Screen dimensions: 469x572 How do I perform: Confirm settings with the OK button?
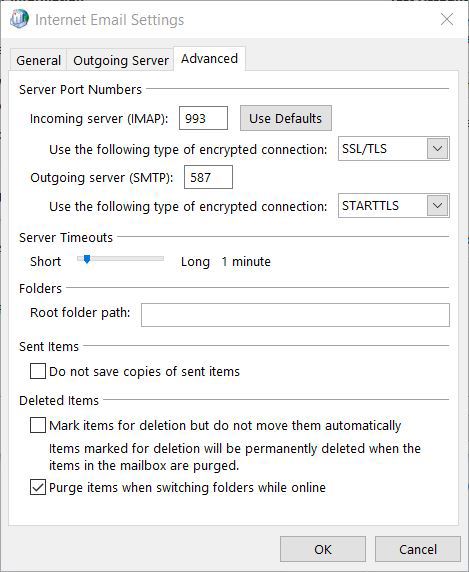323,549
